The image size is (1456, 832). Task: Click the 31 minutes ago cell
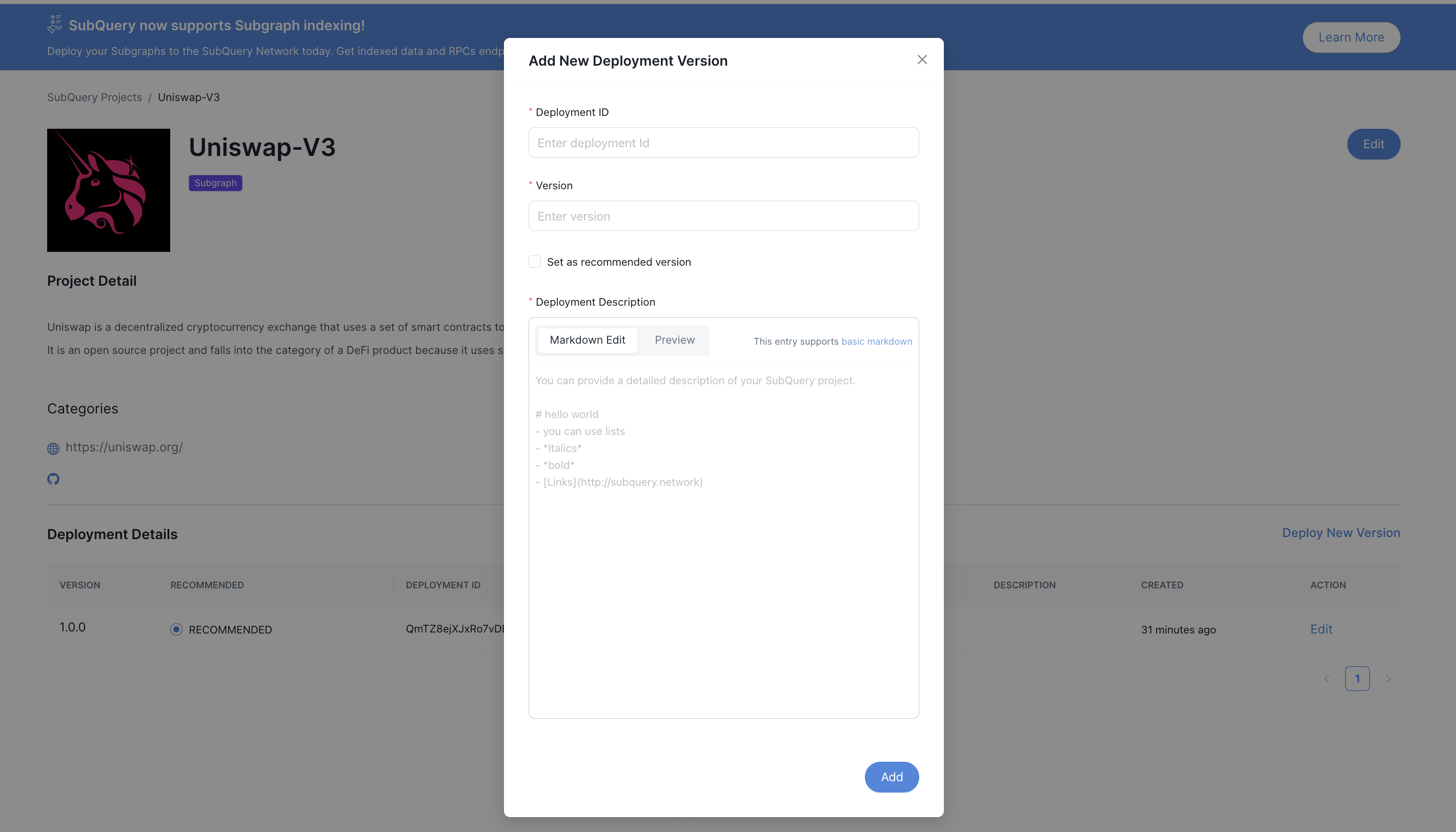pos(1178,630)
